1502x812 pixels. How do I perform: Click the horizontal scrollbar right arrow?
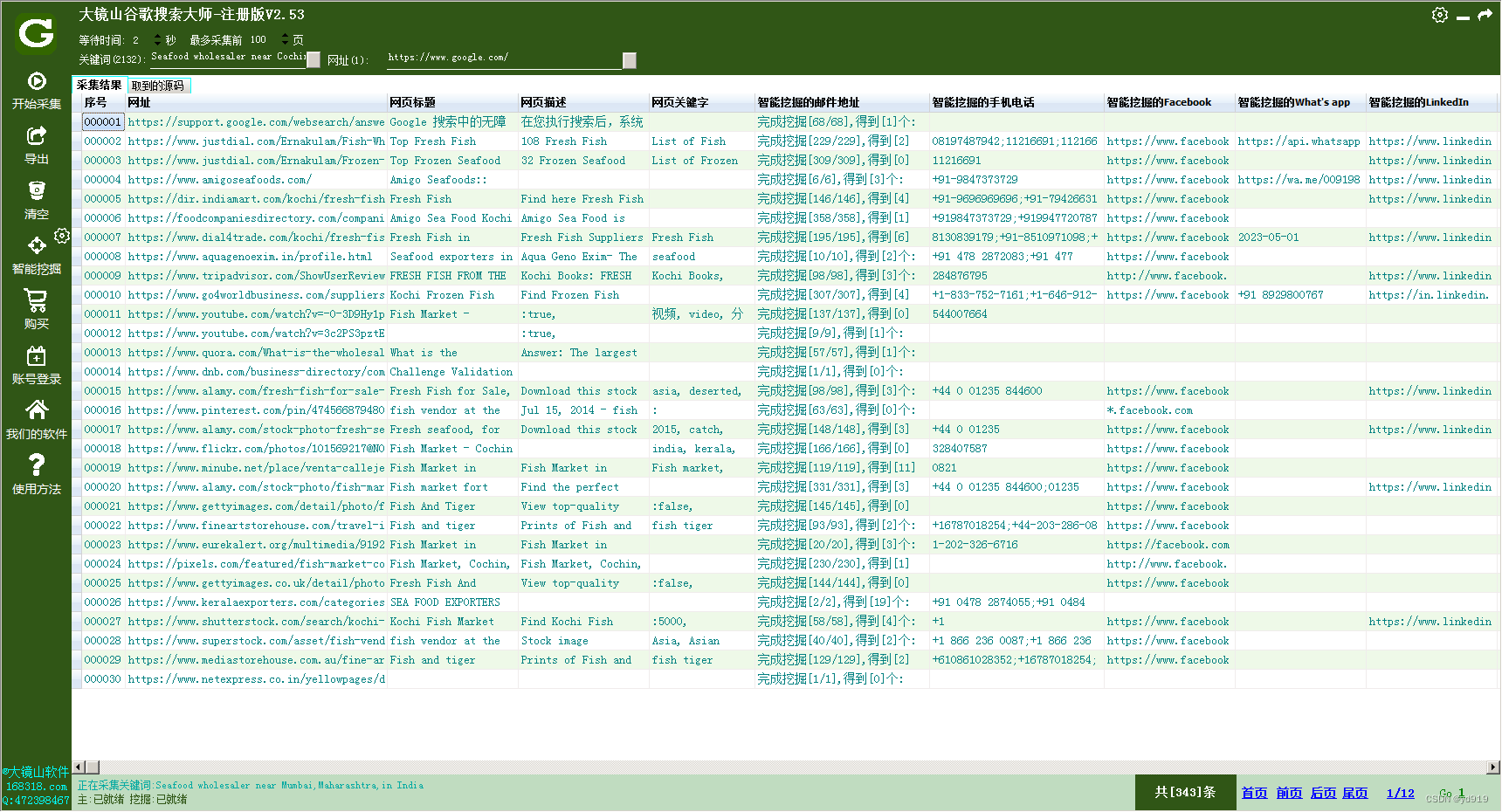1492,767
